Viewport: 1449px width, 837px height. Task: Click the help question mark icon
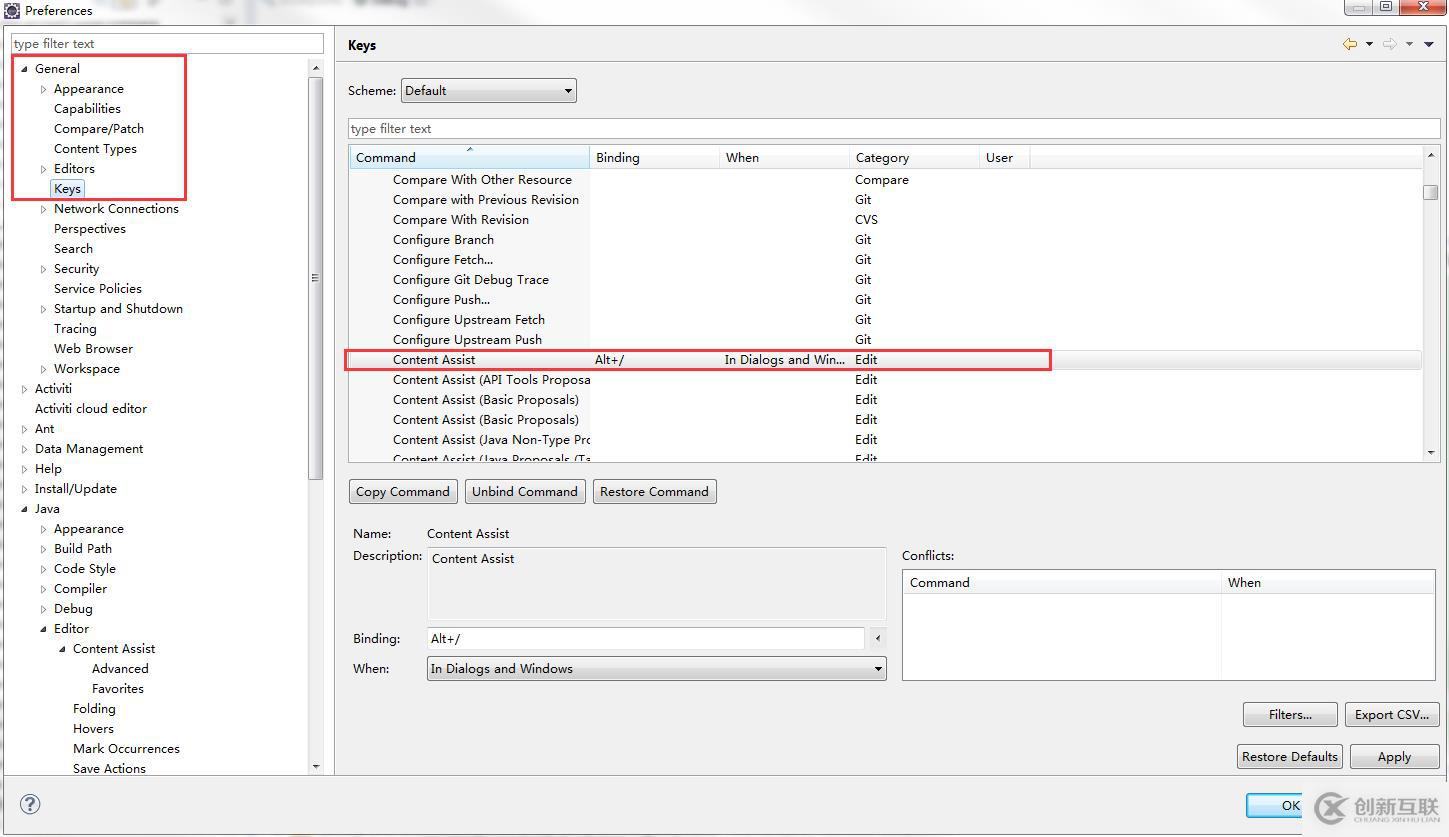(x=30, y=804)
